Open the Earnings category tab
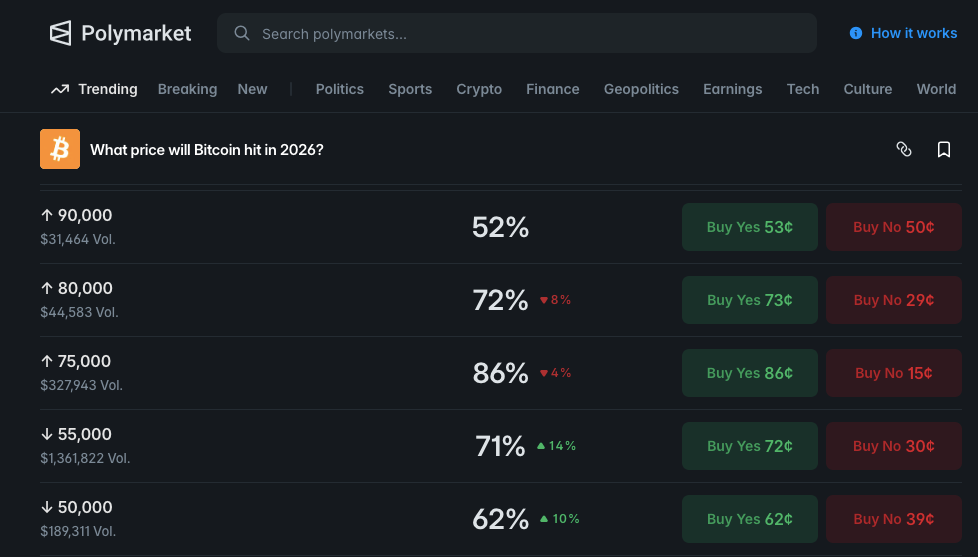The width and height of the screenshot is (978, 557). (732, 89)
